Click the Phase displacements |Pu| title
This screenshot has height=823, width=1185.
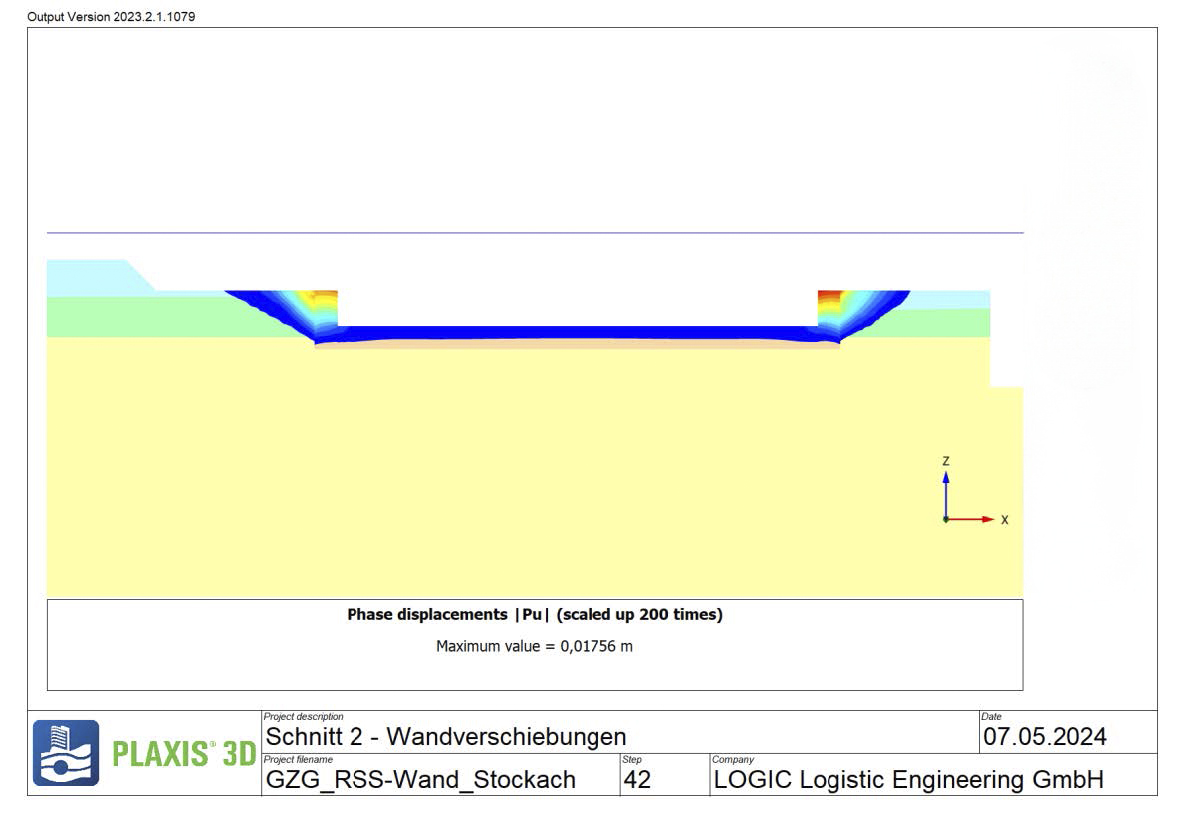[534, 615]
